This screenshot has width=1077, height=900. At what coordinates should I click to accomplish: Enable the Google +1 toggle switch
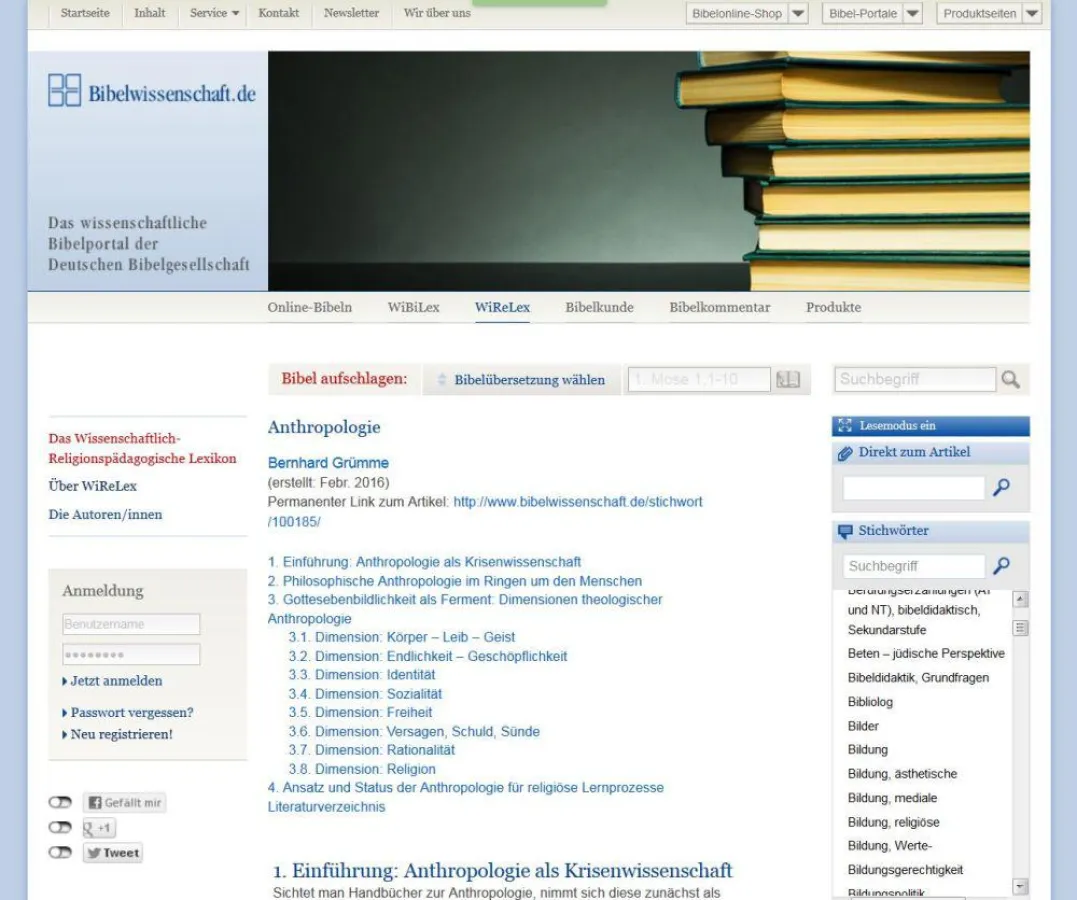pos(59,828)
